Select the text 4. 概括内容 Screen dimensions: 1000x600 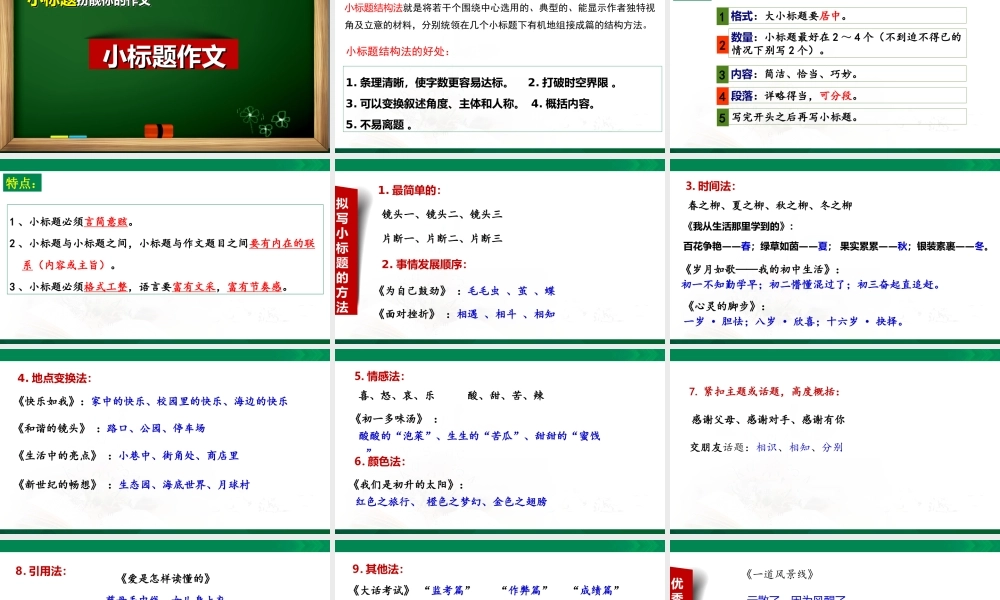point(563,103)
